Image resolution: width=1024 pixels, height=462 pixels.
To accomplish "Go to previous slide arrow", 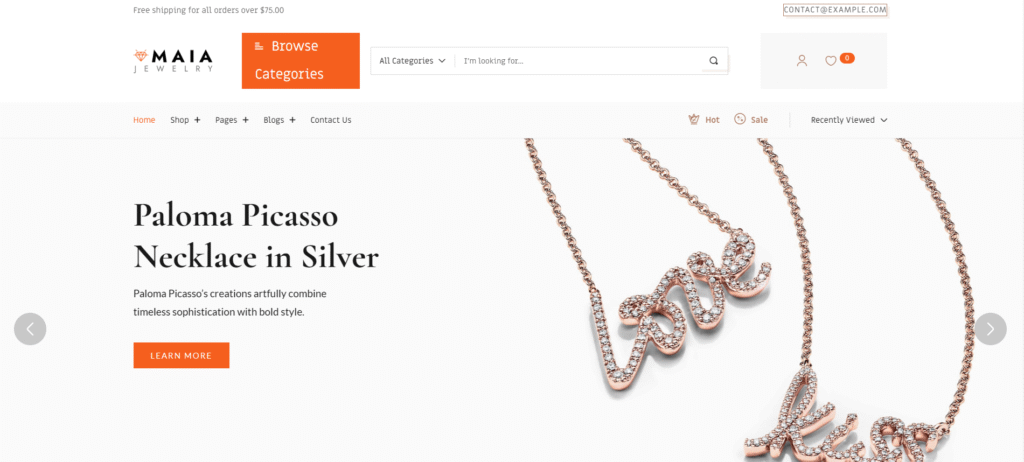I will 30,329.
